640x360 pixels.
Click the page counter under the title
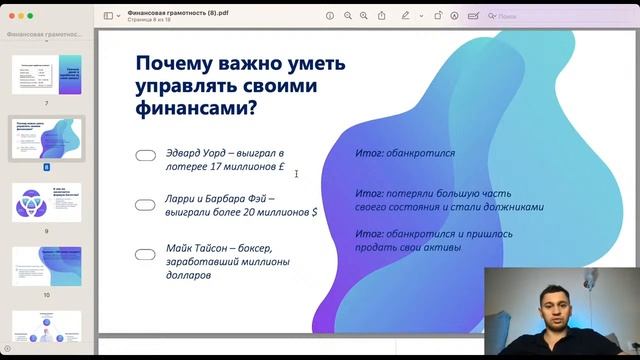[149, 20]
